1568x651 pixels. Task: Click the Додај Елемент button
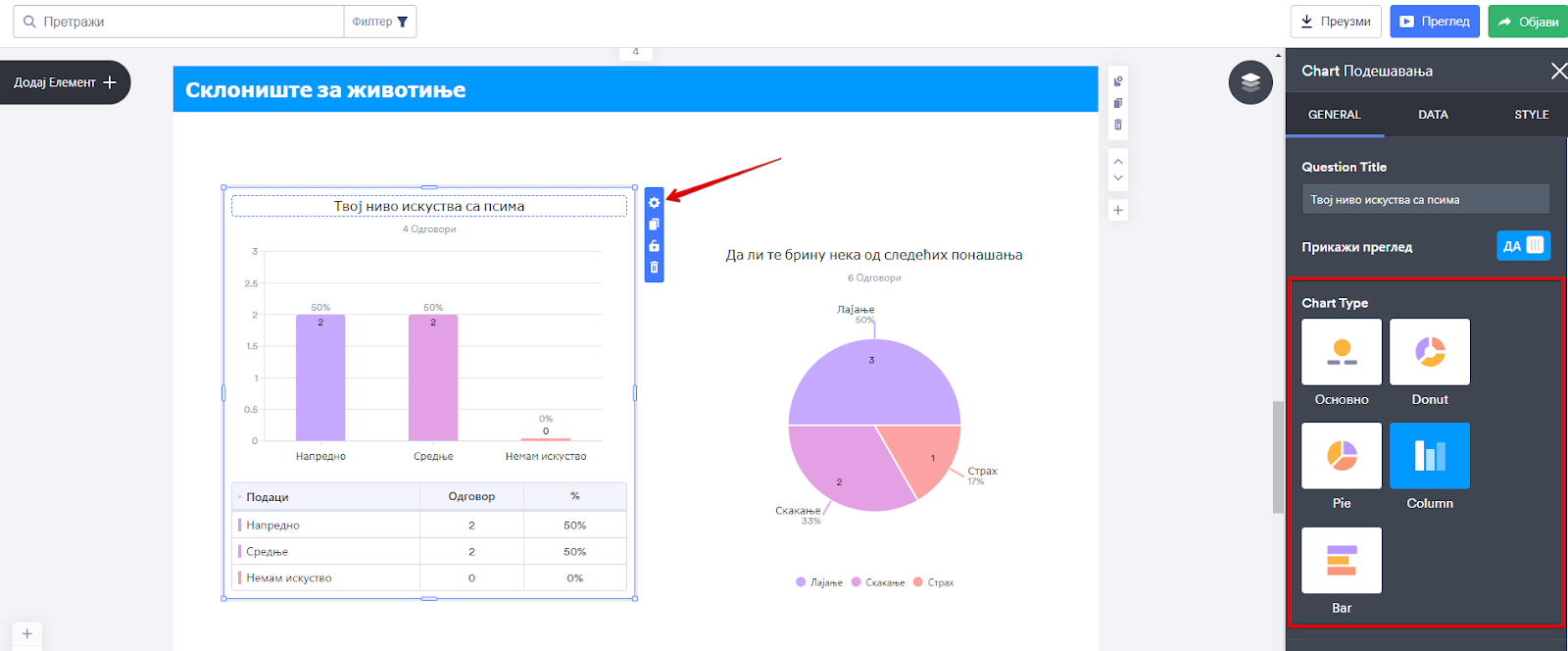(x=65, y=82)
